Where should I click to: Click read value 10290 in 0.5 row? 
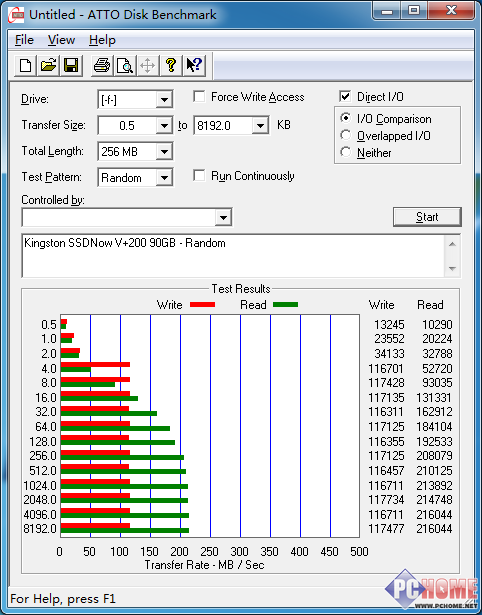coord(437,325)
